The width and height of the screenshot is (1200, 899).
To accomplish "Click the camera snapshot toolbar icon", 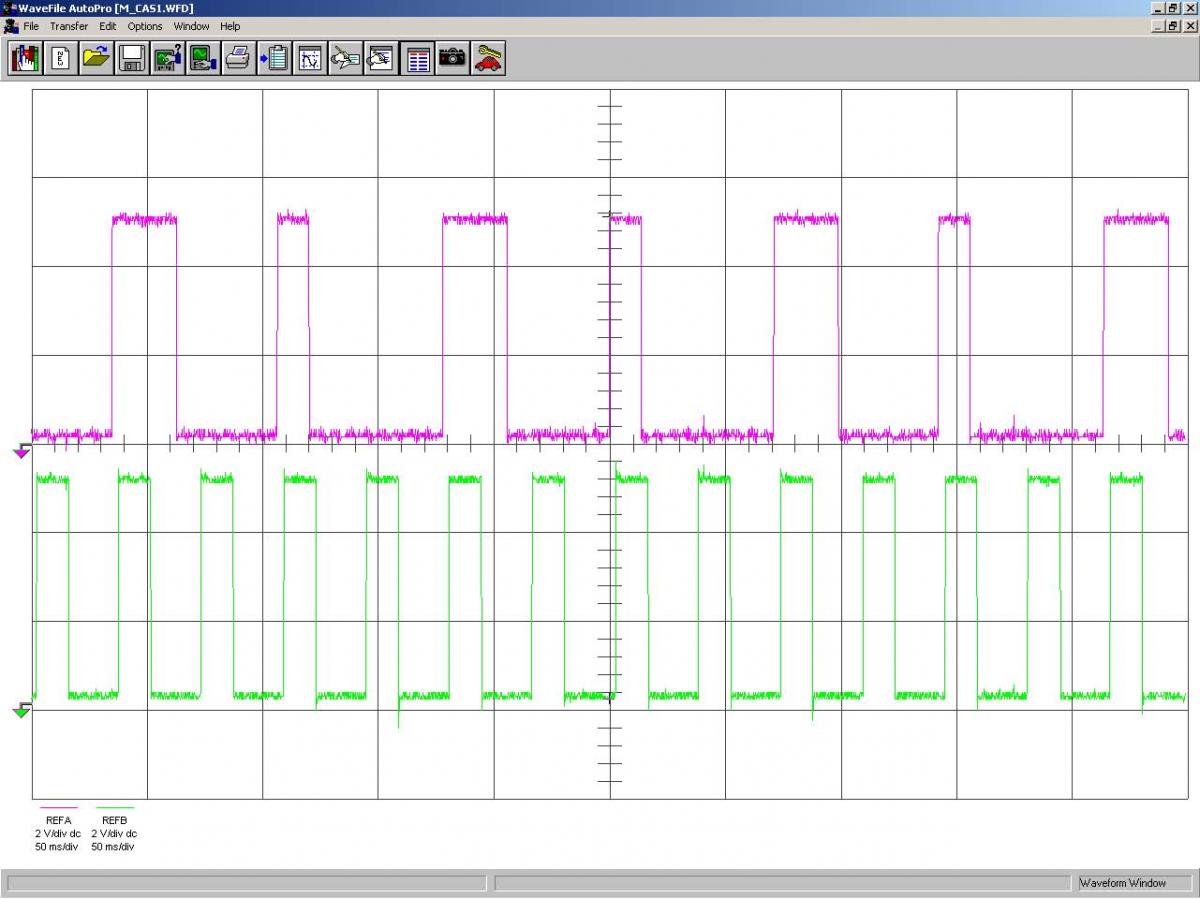I will (453, 59).
